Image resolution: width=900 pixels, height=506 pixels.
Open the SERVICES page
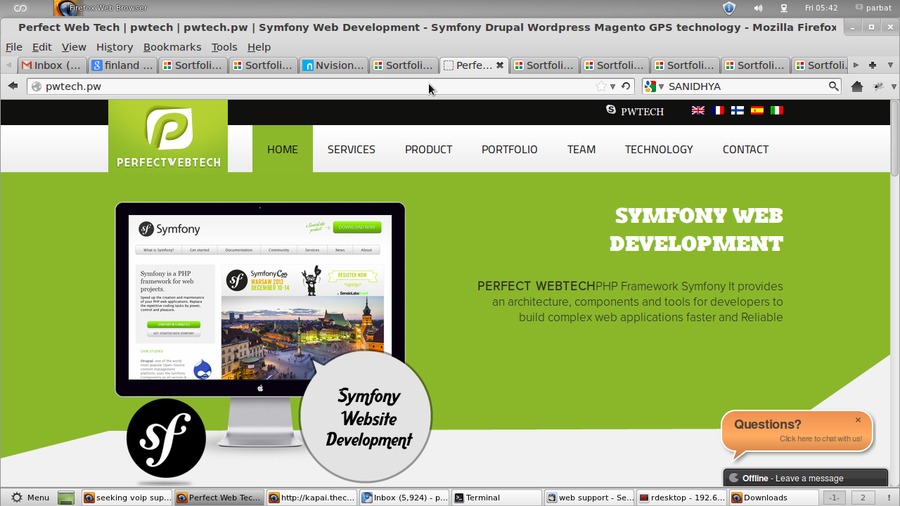(351, 149)
